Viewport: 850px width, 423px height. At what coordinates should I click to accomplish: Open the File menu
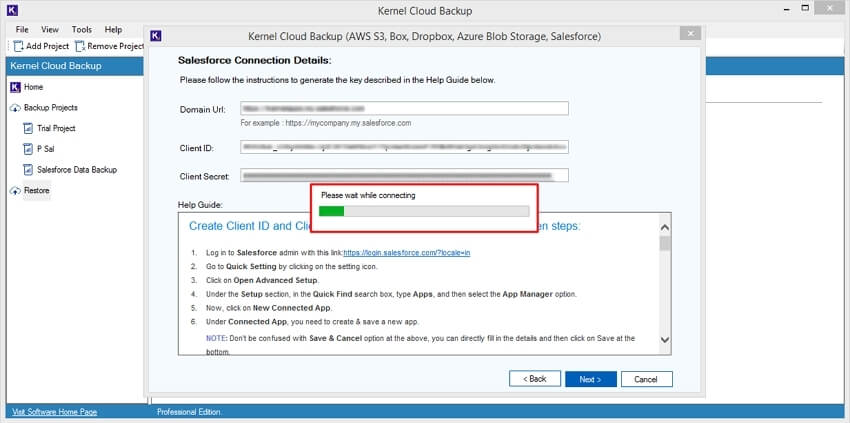pos(22,29)
